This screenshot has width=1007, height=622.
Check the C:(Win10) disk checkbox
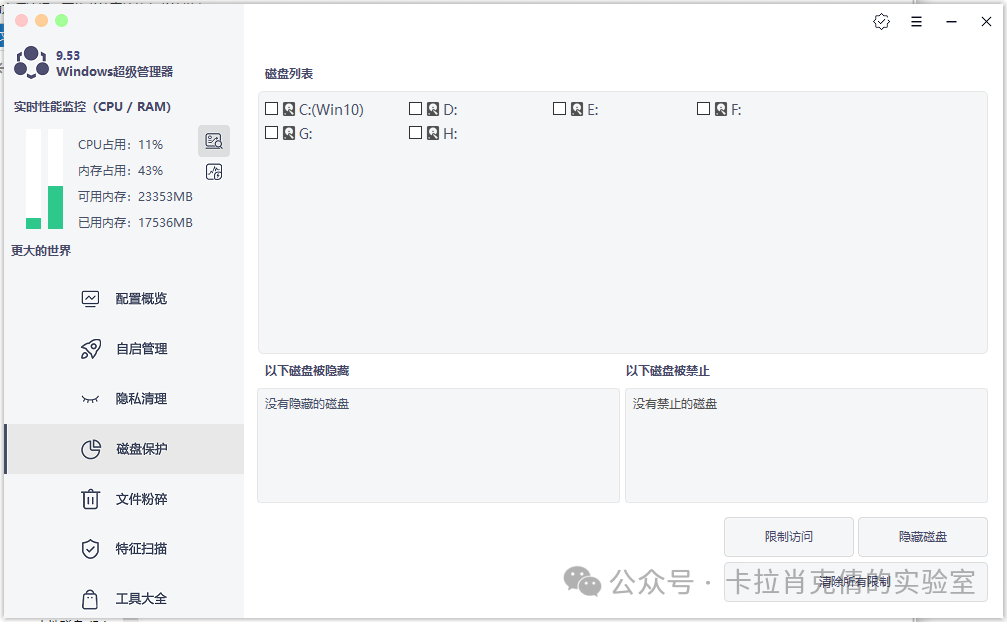click(x=271, y=109)
